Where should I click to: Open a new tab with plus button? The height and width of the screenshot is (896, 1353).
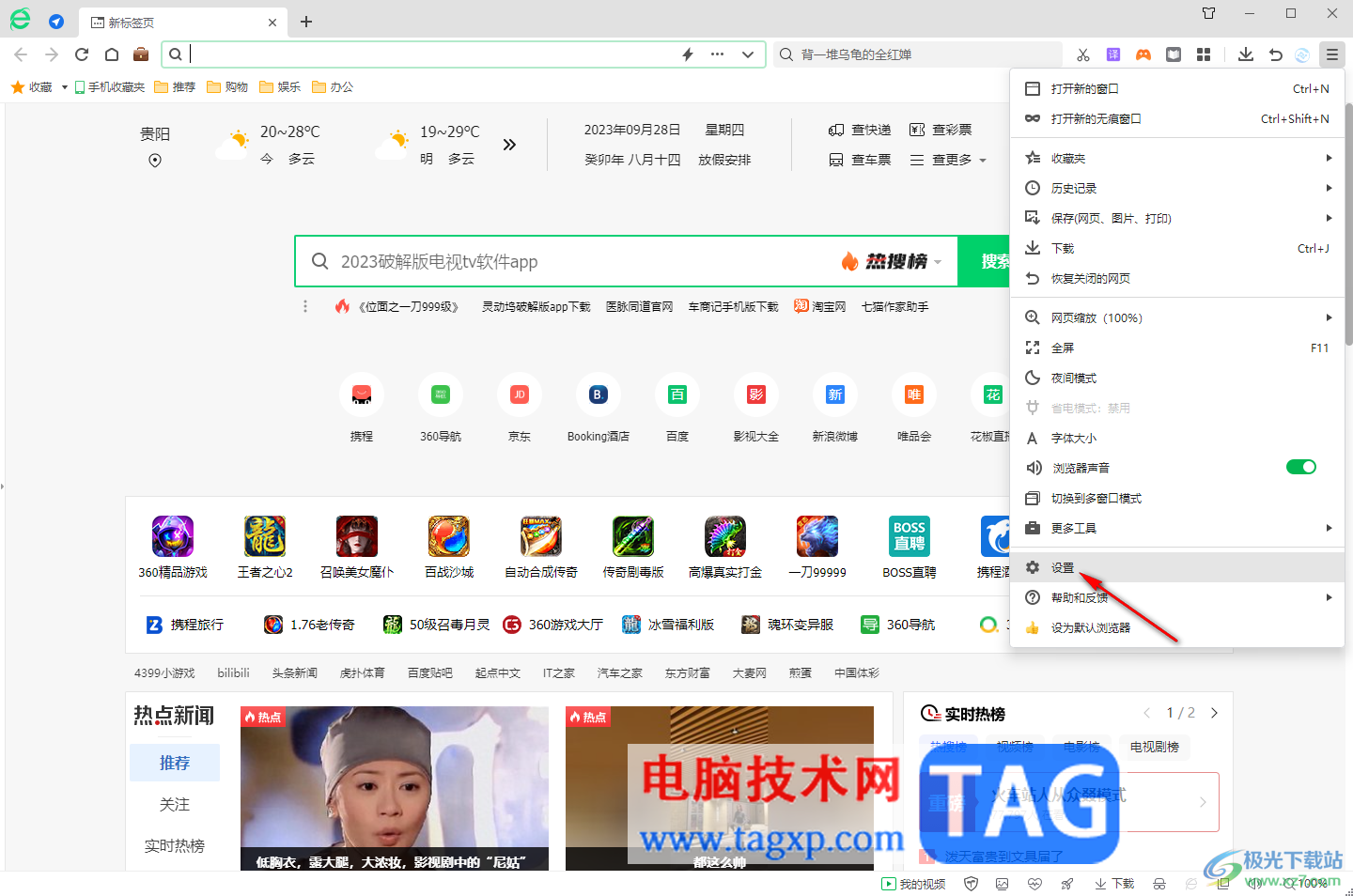pyautogui.click(x=306, y=22)
